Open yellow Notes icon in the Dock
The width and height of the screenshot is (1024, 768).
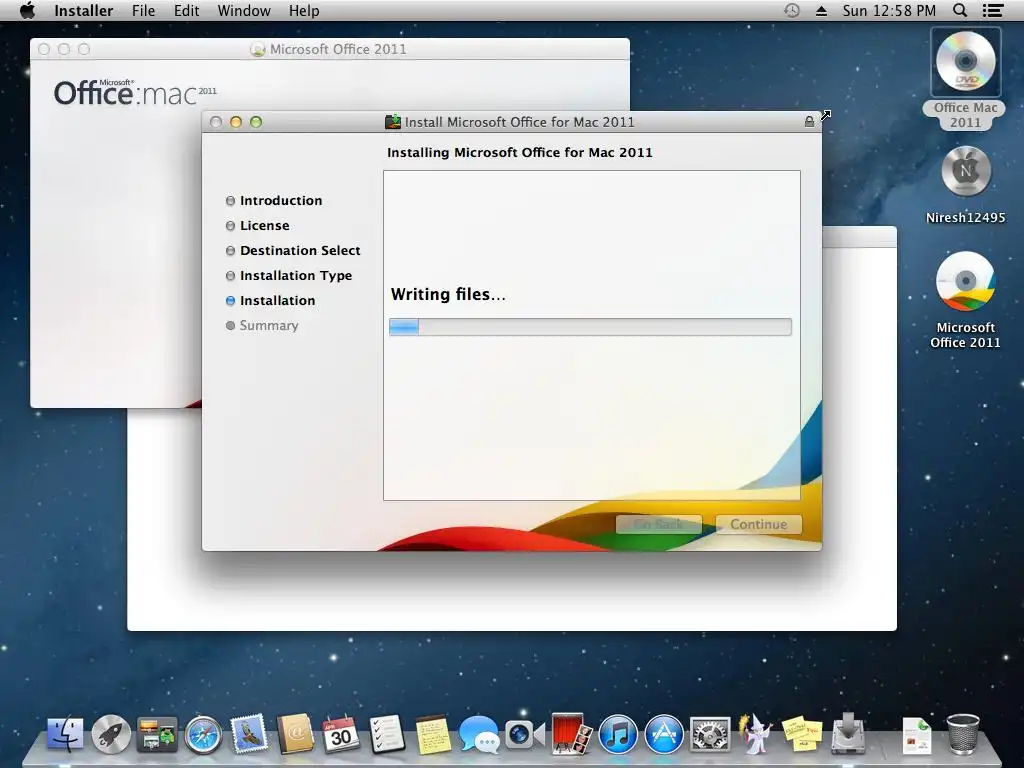433,735
